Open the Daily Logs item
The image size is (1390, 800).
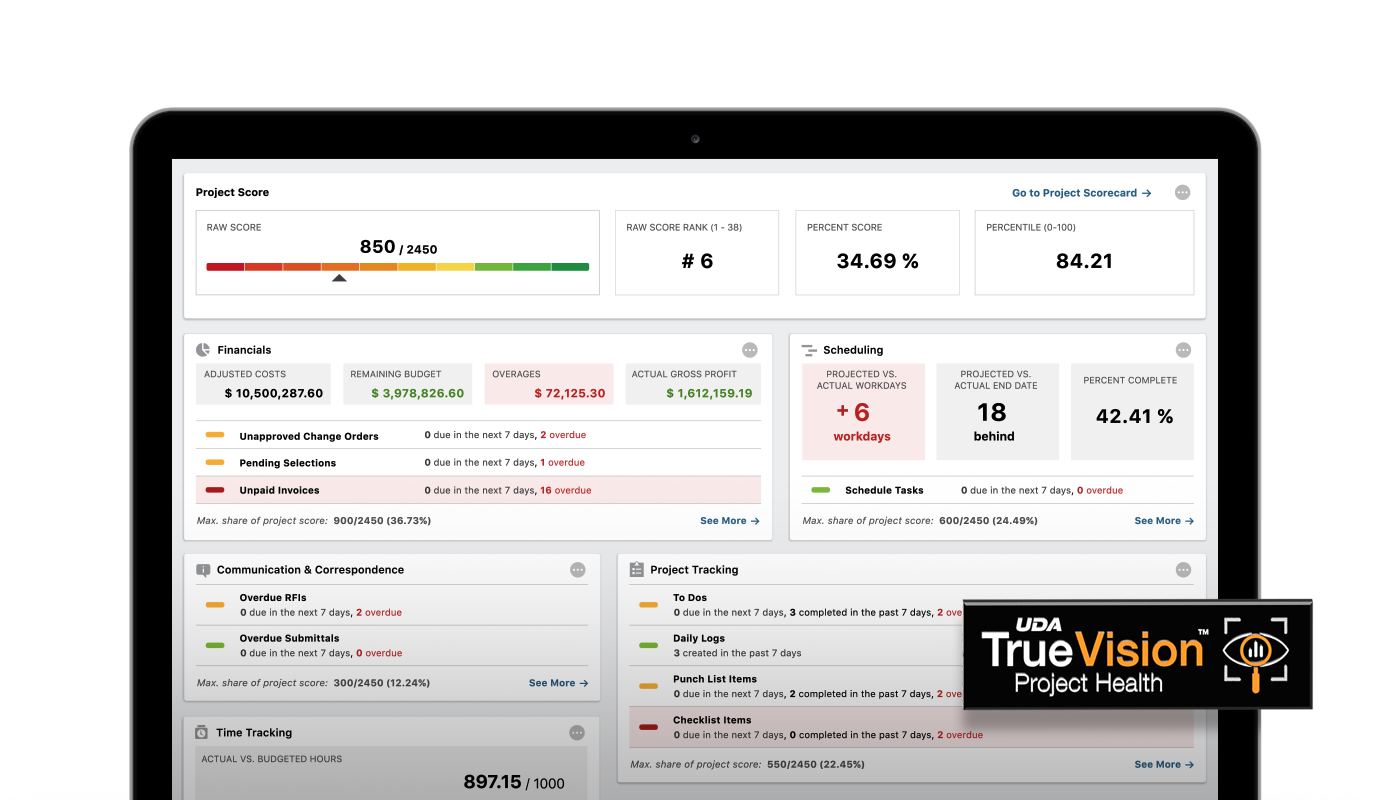point(699,638)
